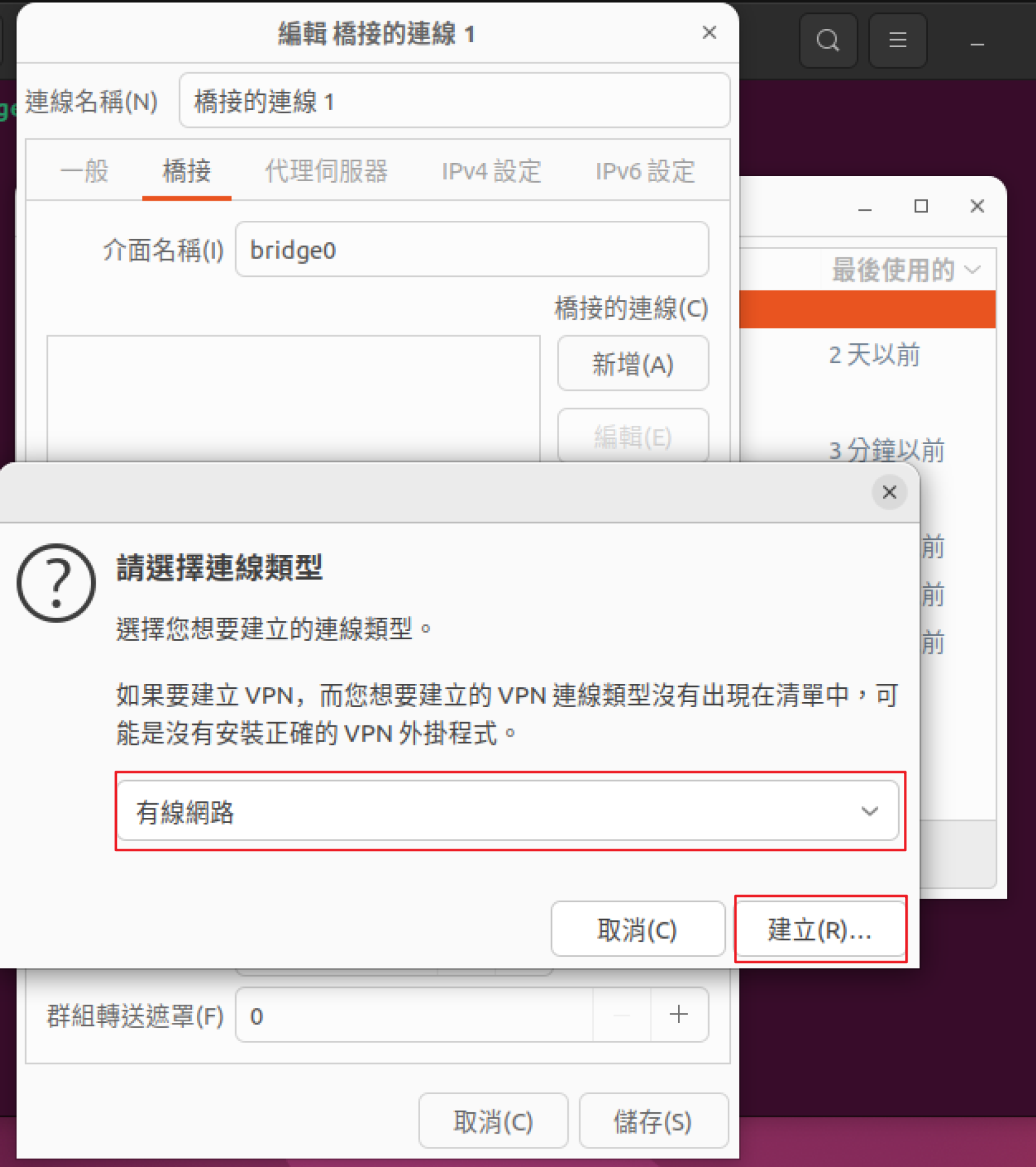Click the 建立(R)... button
Screen dimensions: 1036x1167
[820, 929]
